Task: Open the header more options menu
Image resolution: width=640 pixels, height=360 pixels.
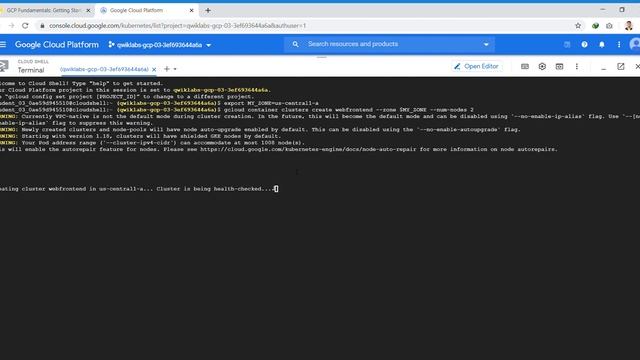Action: 619,44
